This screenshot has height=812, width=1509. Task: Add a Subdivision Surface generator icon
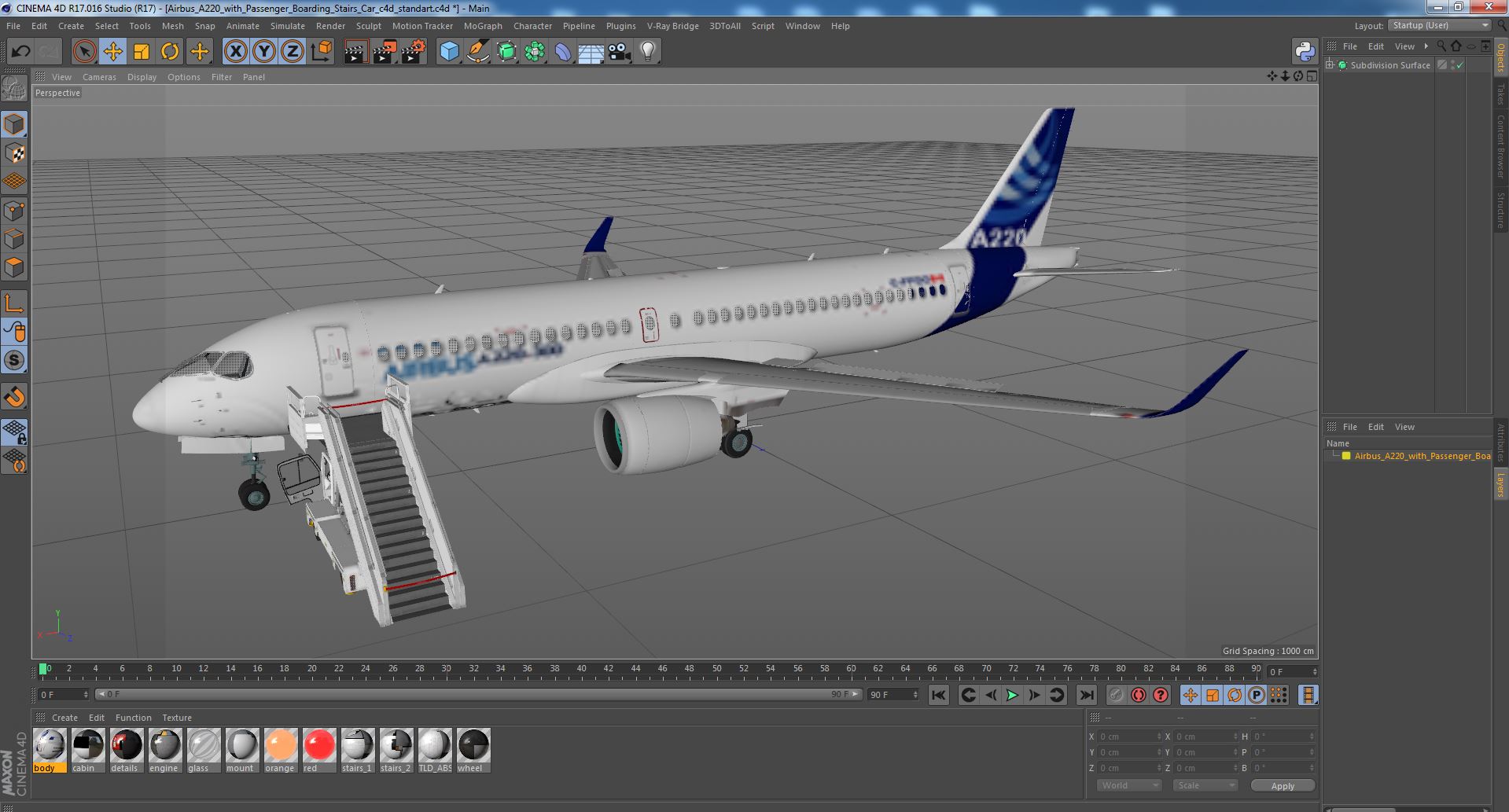(506, 52)
